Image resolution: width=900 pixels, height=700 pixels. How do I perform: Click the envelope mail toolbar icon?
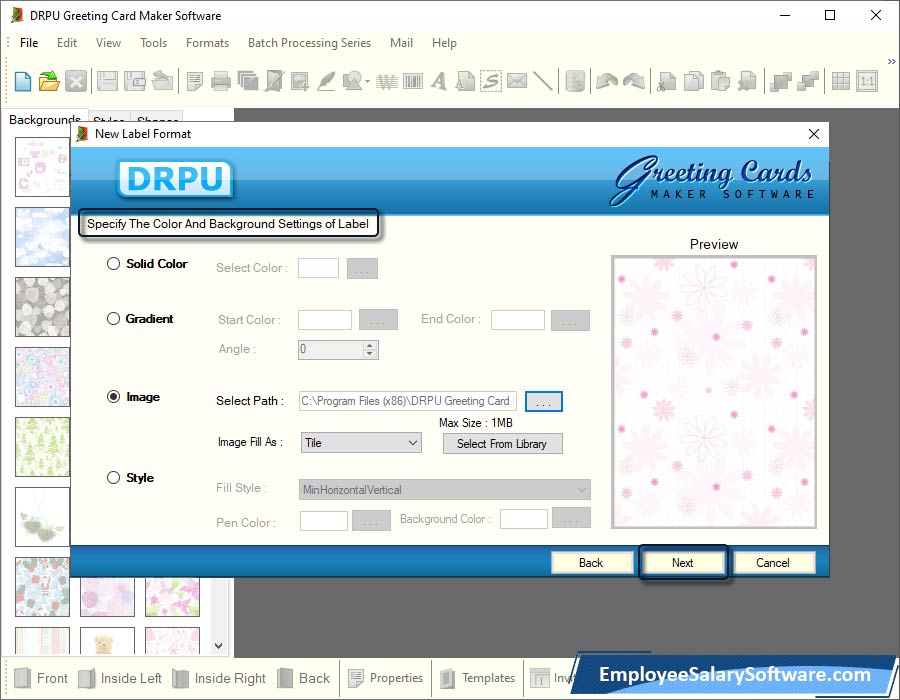coord(517,80)
